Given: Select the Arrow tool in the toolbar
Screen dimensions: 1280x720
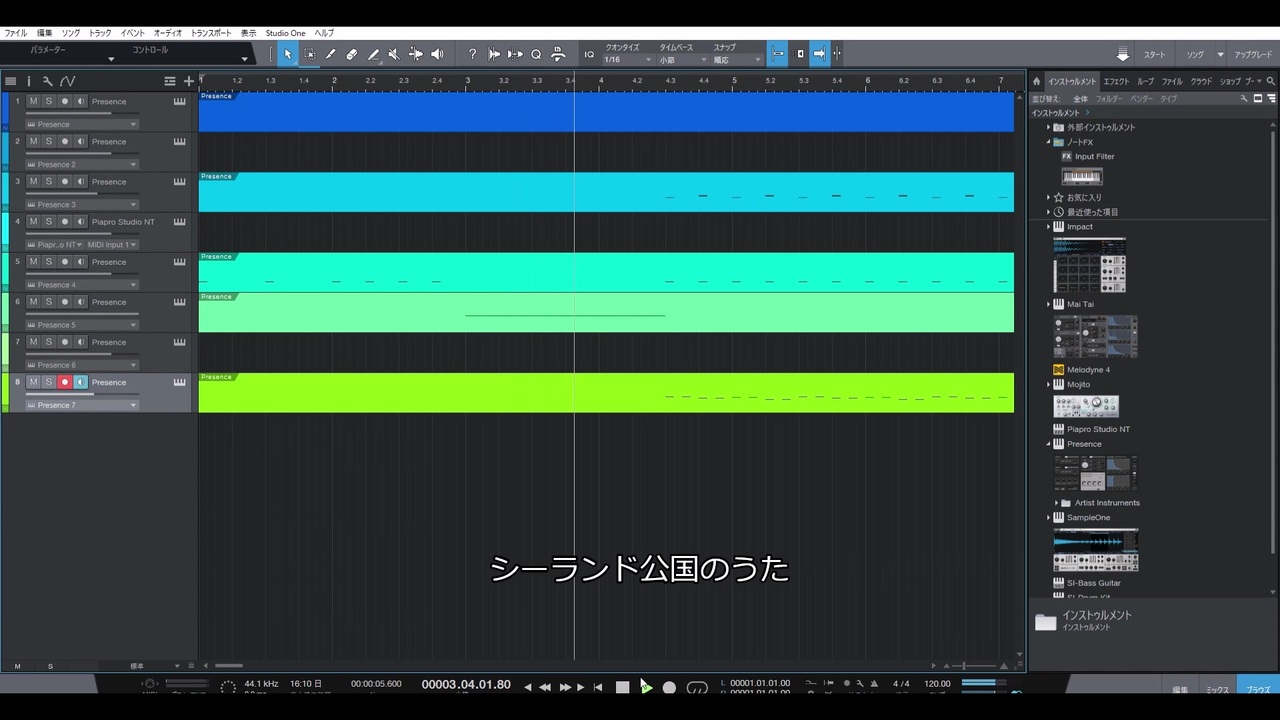Looking at the screenshot, I should coord(288,54).
